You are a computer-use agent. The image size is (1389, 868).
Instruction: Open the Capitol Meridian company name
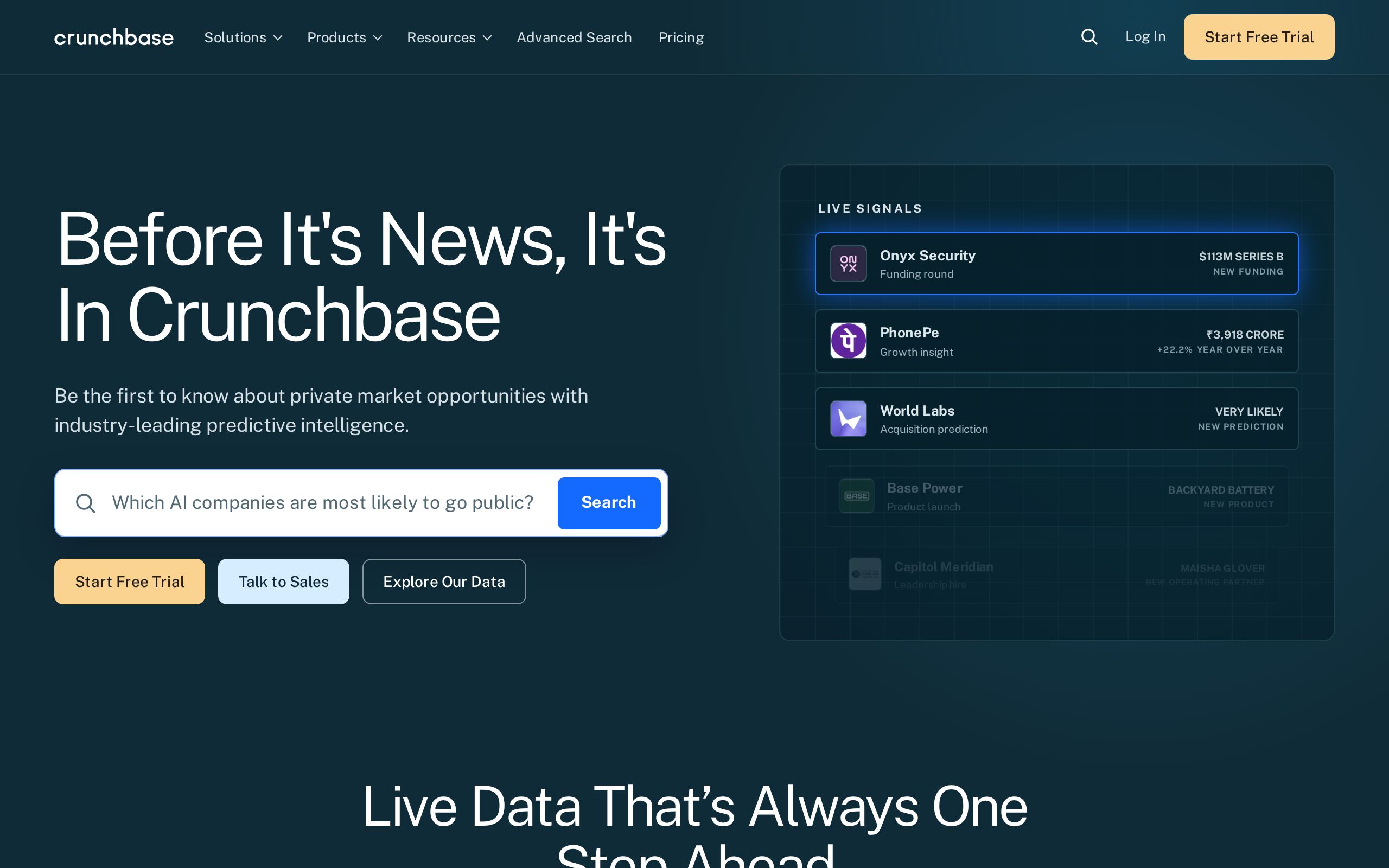944,566
